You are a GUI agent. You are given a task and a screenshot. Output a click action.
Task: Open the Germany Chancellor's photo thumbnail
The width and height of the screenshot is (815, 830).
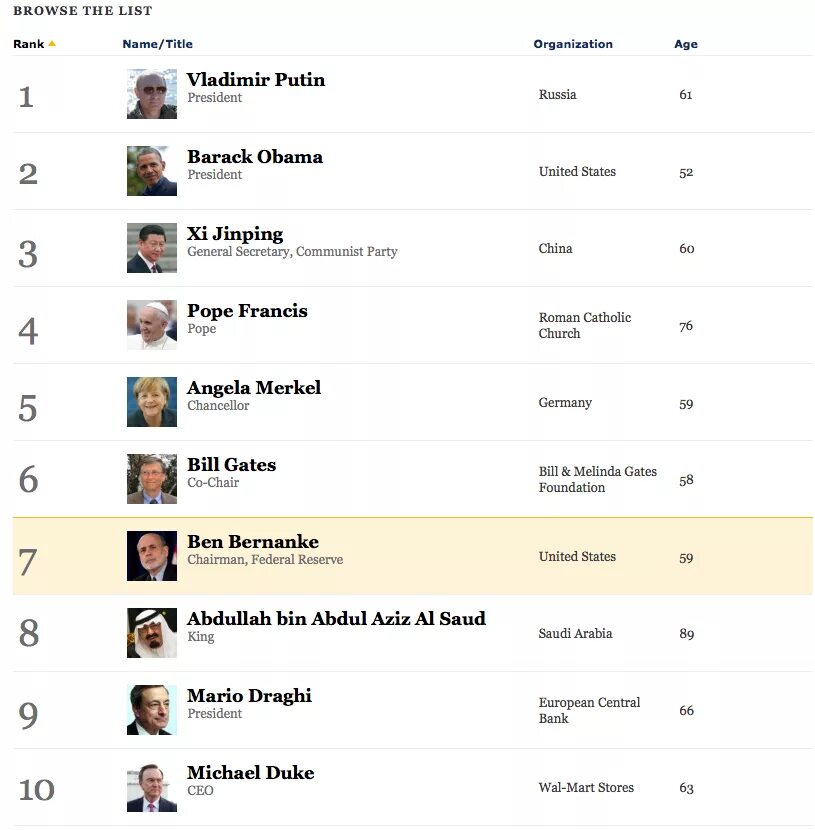click(x=152, y=402)
